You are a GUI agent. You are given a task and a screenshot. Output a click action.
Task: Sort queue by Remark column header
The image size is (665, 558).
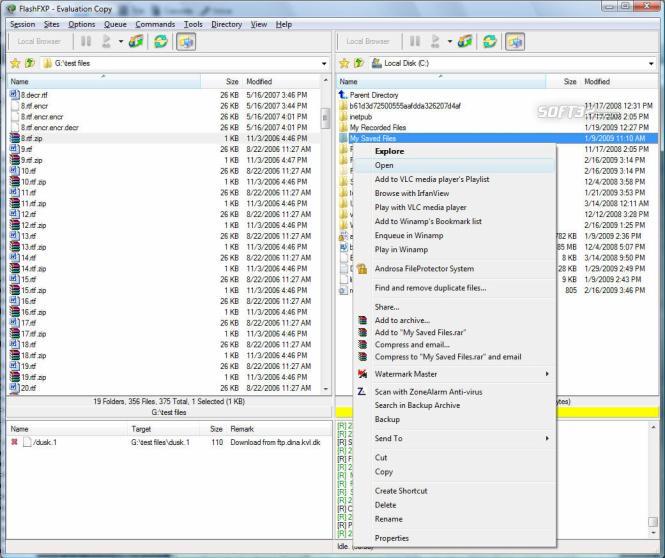click(x=279, y=429)
